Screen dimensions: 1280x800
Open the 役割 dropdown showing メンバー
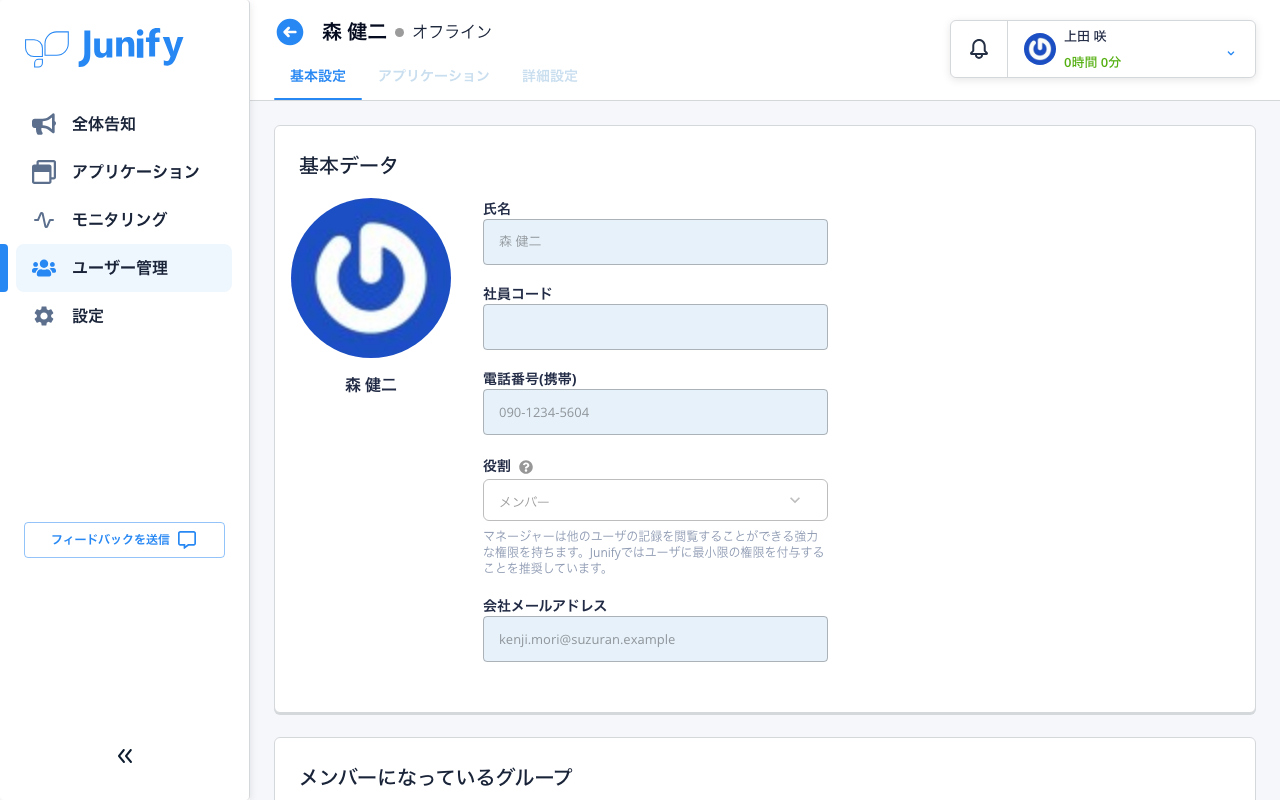[x=655, y=500]
